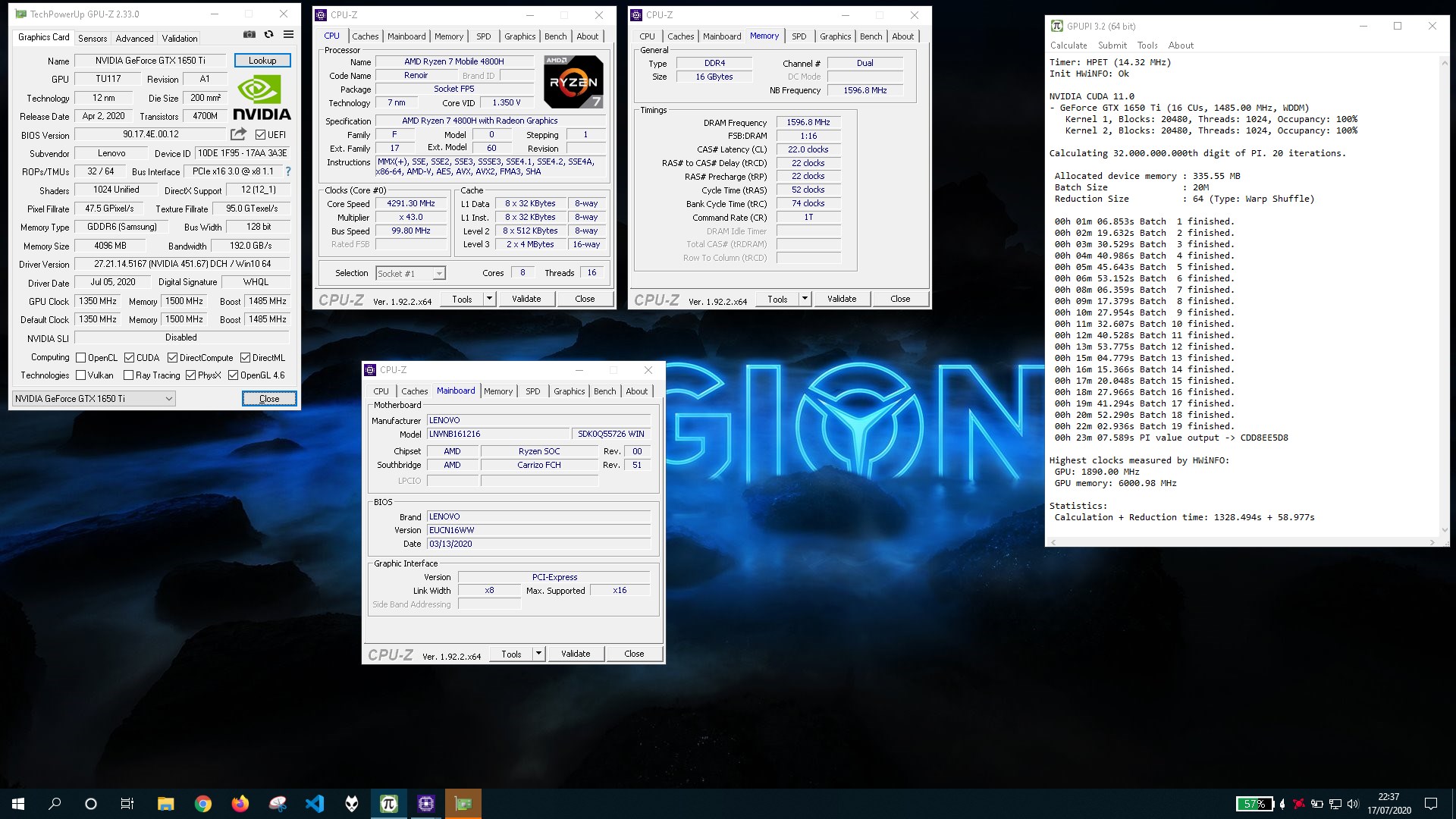1456x819 pixels.
Task: Toggle the Ray Tracing checkbox
Action: click(129, 375)
